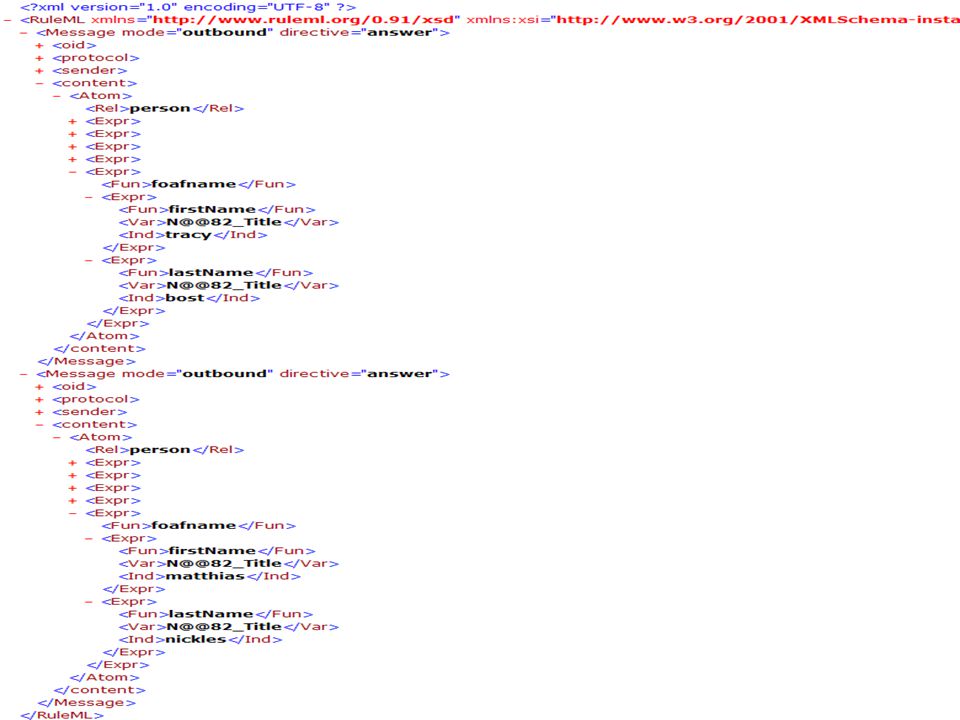Click 'answer' directive value of second Message

pos(399,374)
